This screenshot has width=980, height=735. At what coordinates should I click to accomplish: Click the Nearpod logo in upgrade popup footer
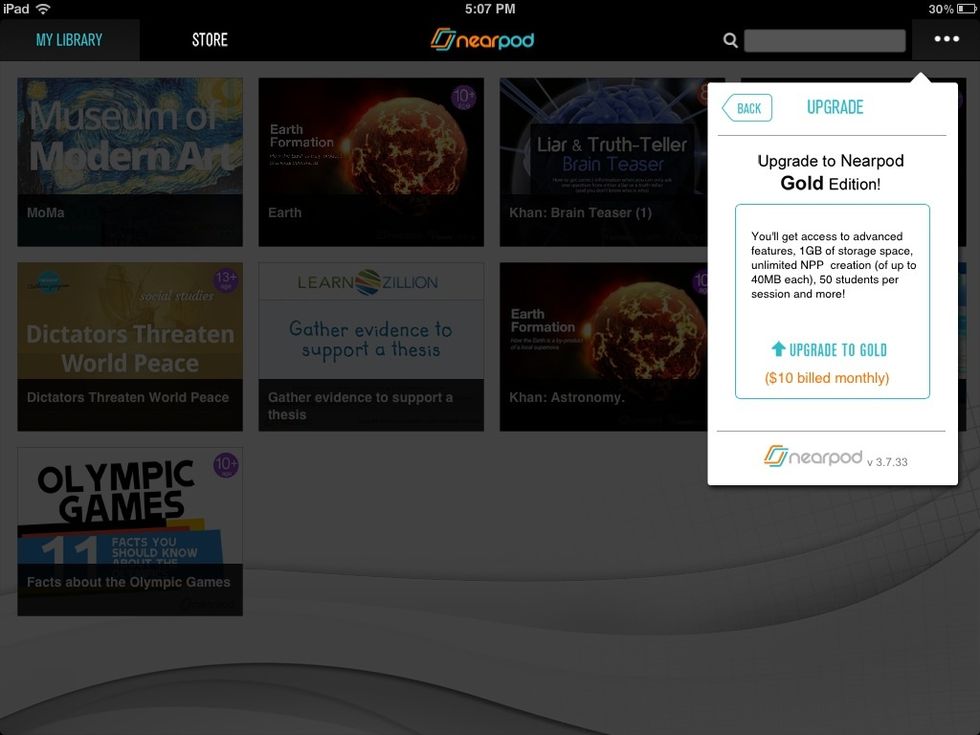812,457
